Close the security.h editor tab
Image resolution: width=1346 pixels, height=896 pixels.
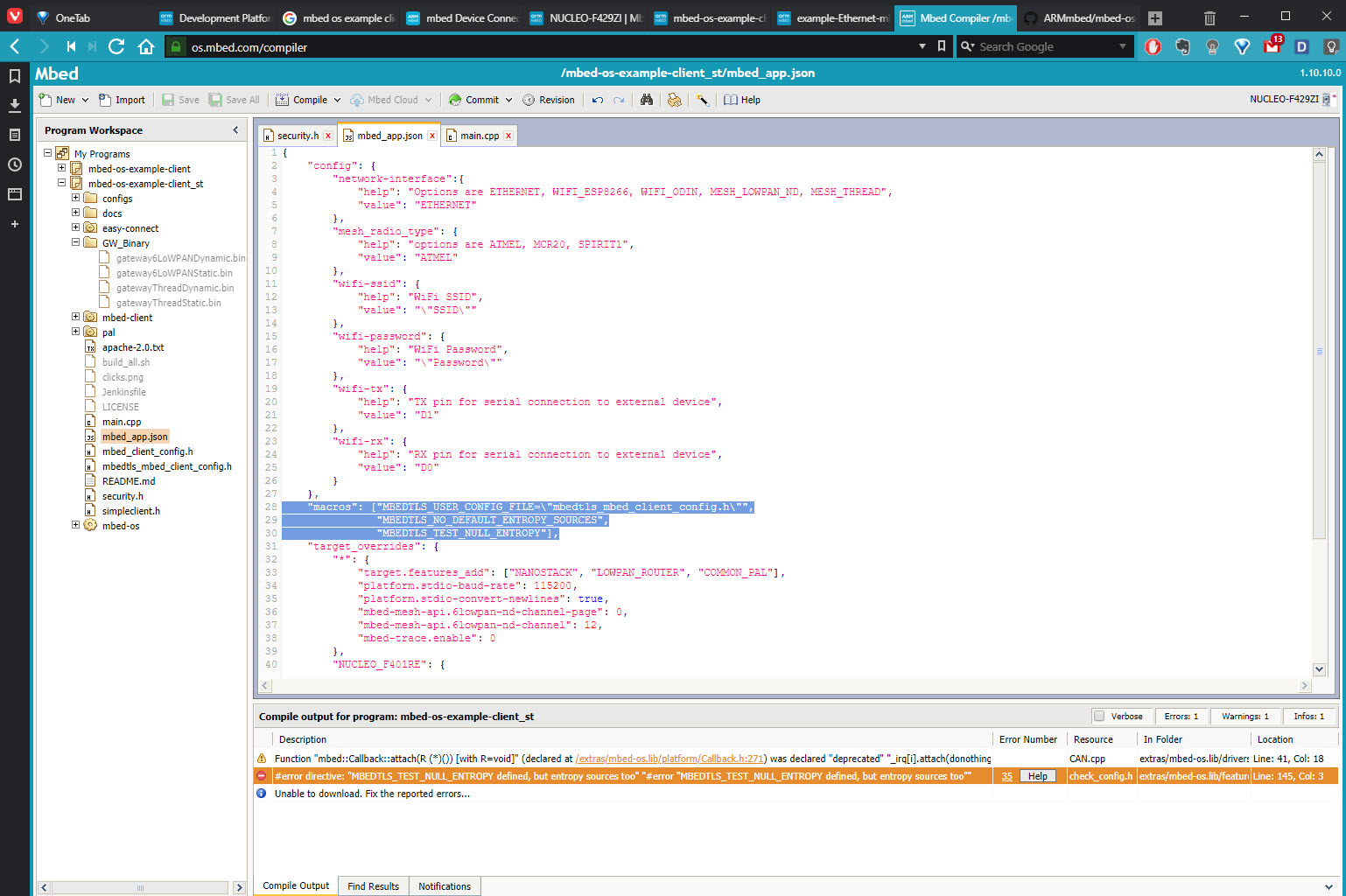pyautogui.click(x=328, y=136)
